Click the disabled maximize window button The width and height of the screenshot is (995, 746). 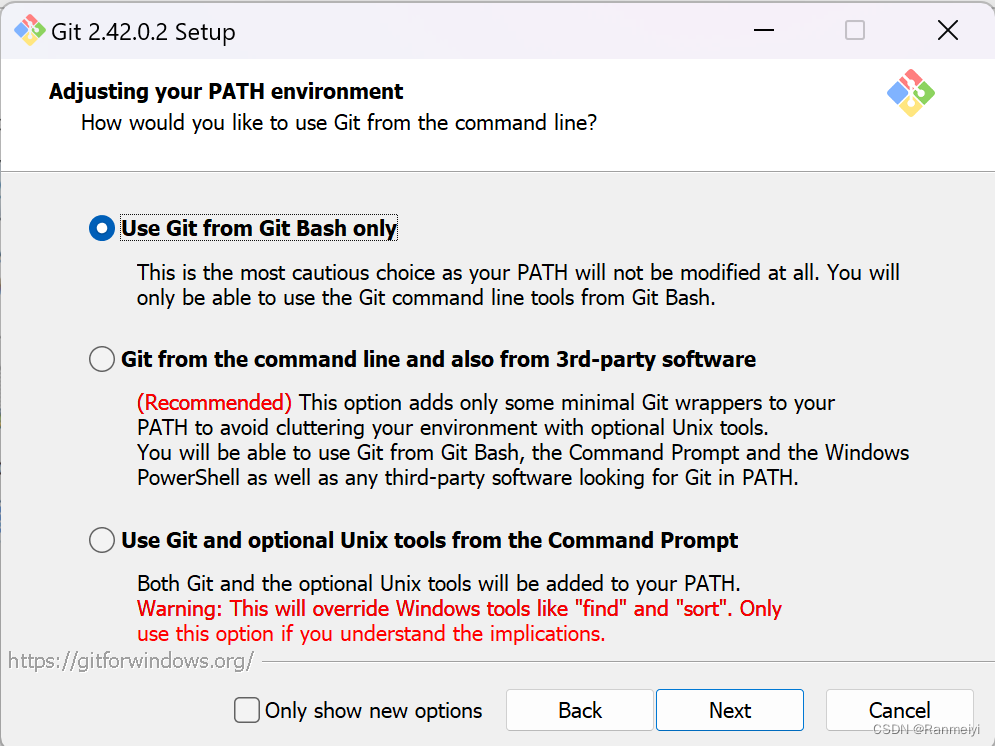coord(855,30)
